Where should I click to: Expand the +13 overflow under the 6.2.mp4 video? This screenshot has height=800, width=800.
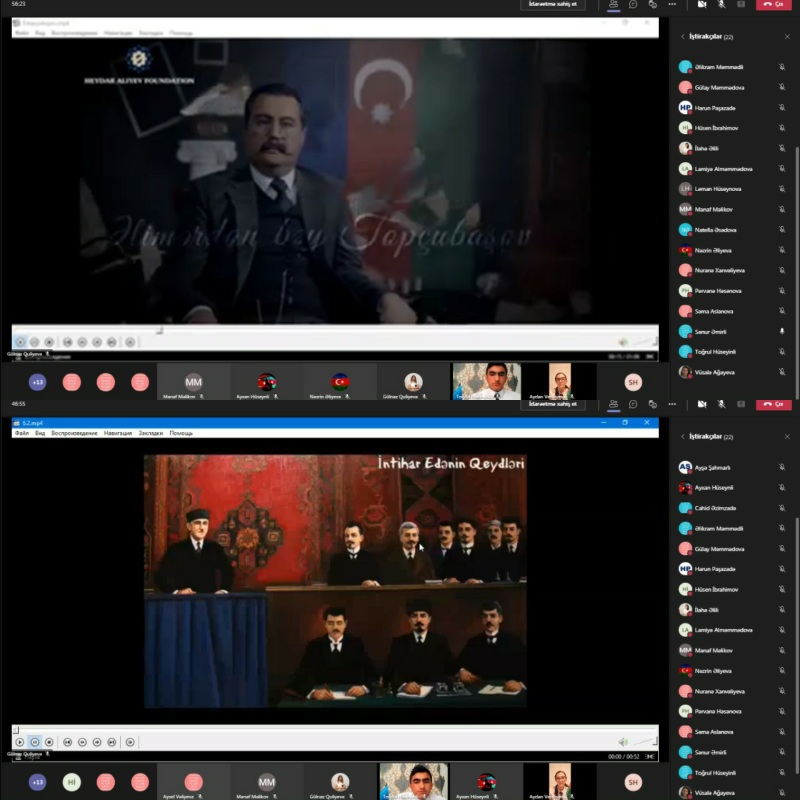point(37,782)
